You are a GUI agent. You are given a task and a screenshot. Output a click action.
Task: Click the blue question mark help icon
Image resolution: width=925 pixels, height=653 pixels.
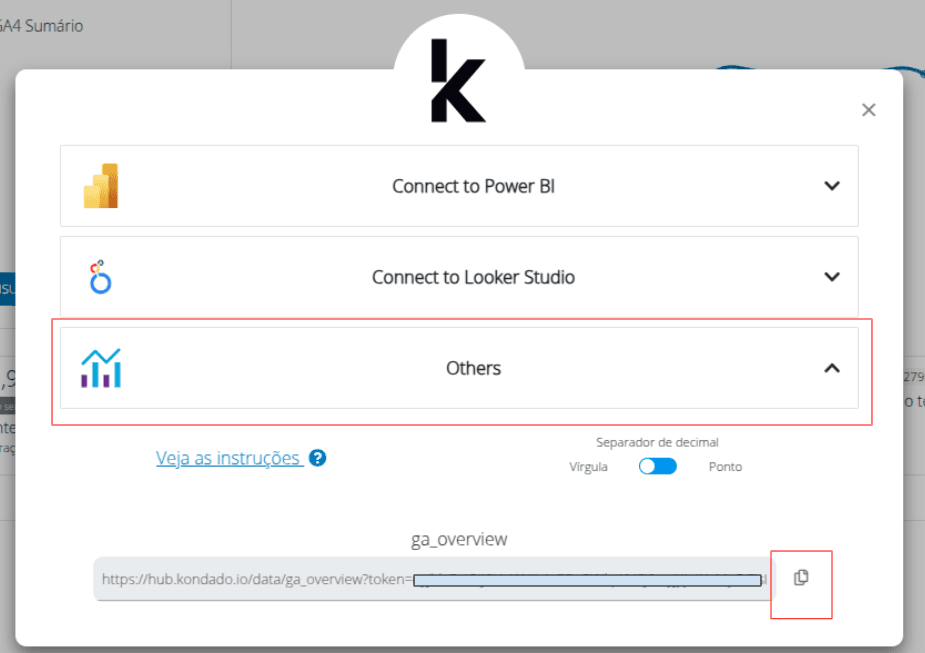tap(318, 458)
